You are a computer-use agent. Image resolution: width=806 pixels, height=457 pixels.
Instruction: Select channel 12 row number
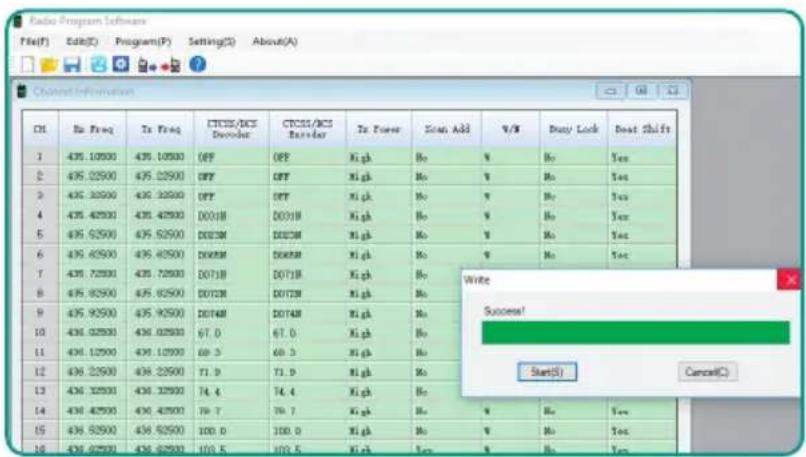click(40, 372)
